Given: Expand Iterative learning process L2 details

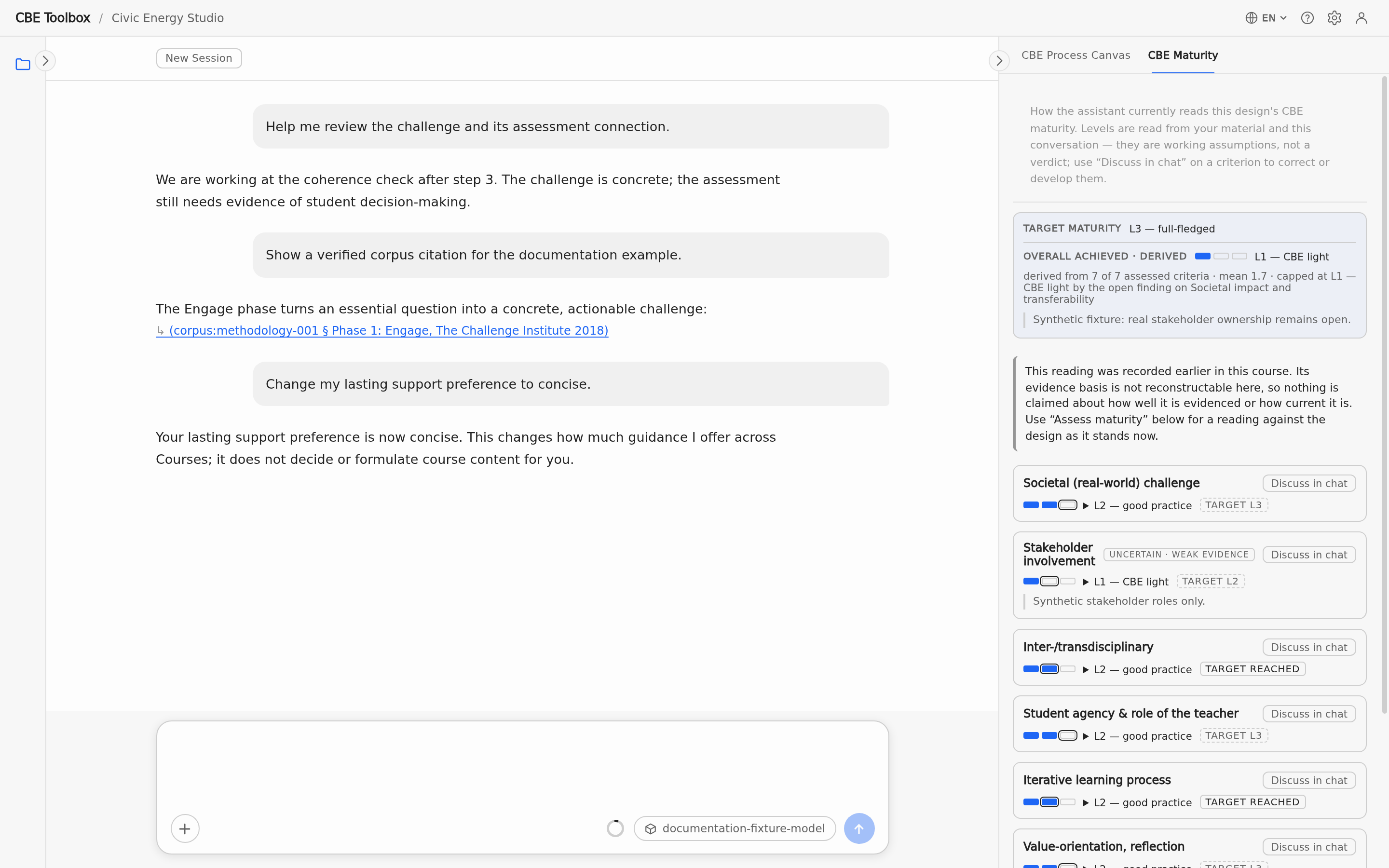Looking at the screenshot, I should [x=1136, y=802].
